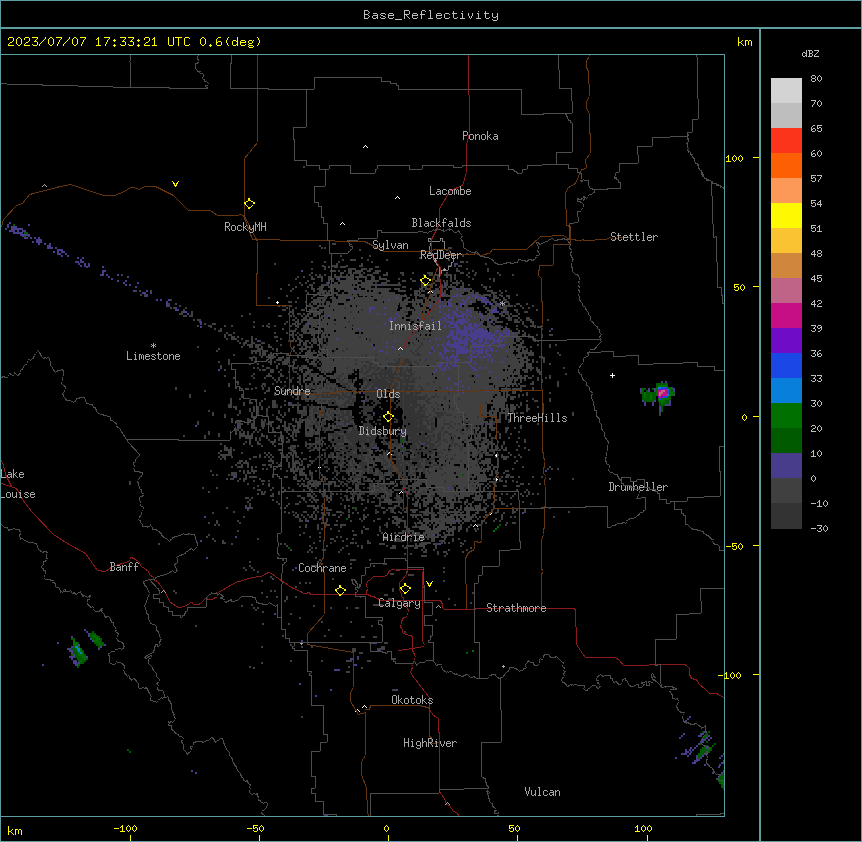Click the RockyMH label

coord(245,227)
